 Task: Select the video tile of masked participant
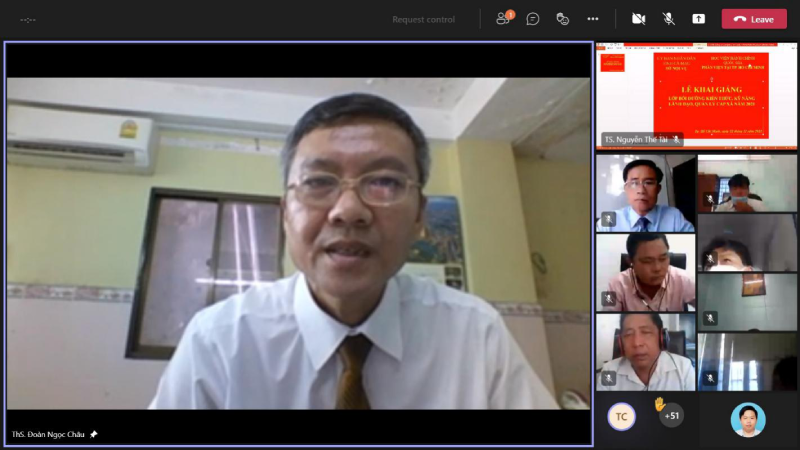click(747, 183)
